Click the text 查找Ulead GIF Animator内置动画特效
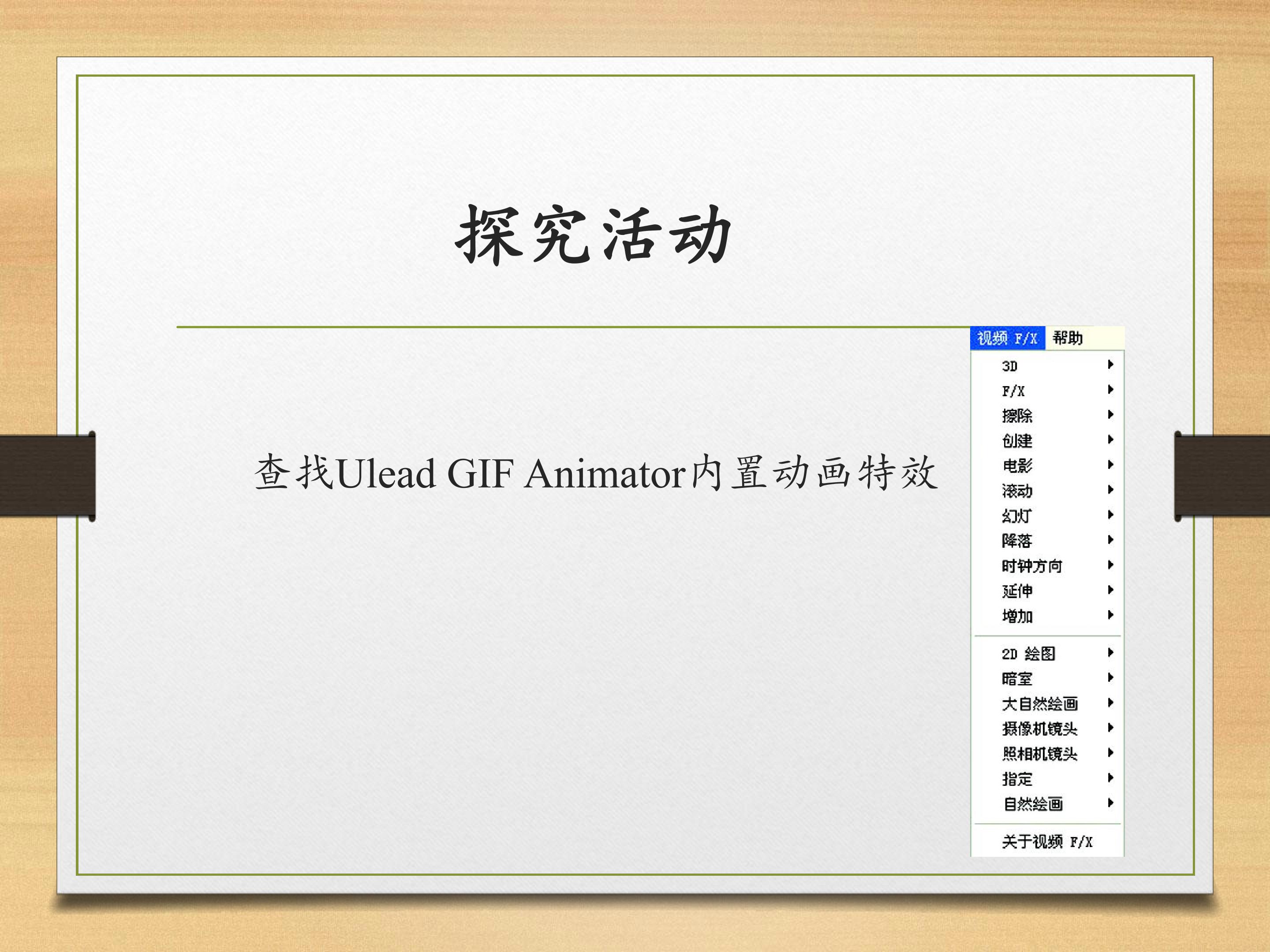1270x952 pixels. 596,473
